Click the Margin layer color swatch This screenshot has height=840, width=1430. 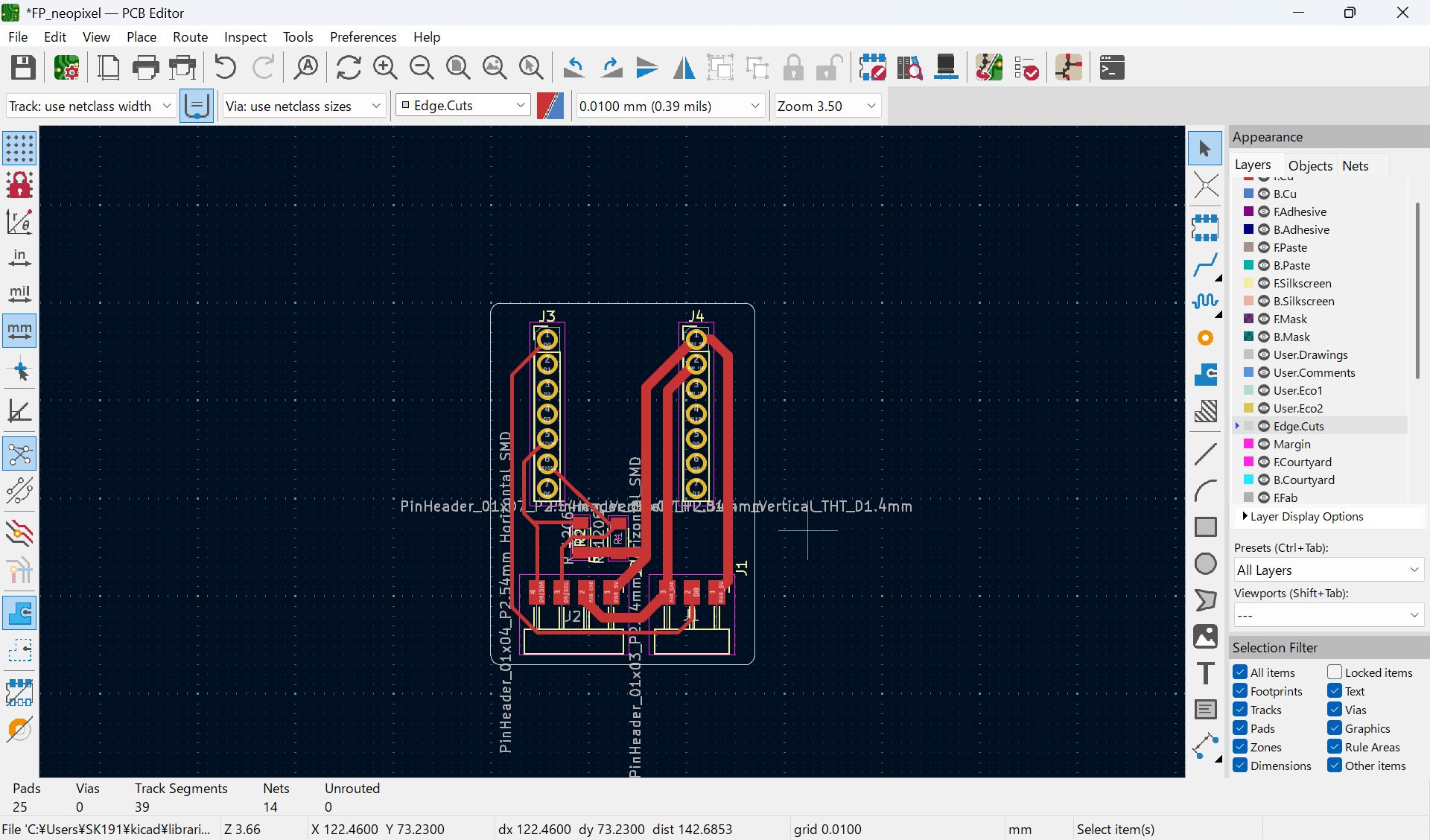(x=1248, y=444)
